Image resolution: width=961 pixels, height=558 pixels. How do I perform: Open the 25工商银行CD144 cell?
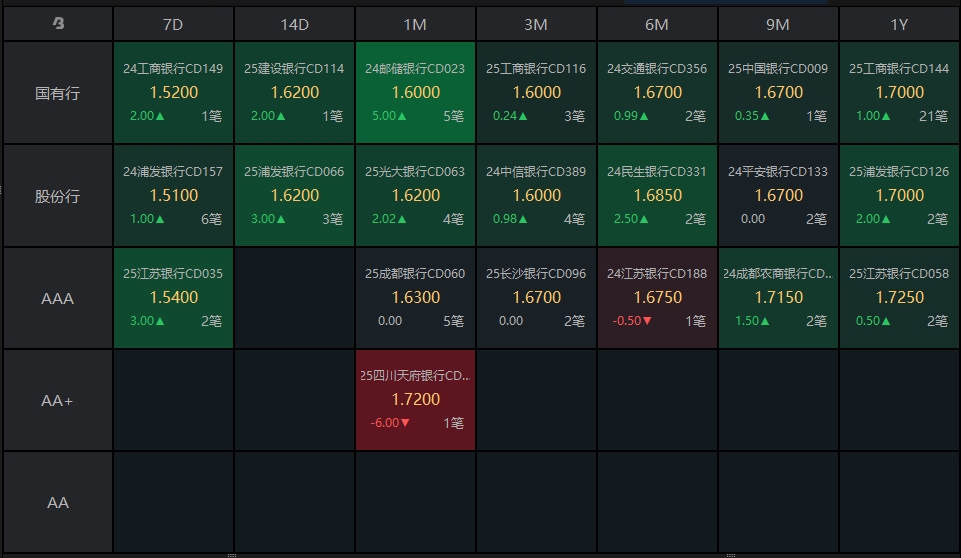pos(899,93)
